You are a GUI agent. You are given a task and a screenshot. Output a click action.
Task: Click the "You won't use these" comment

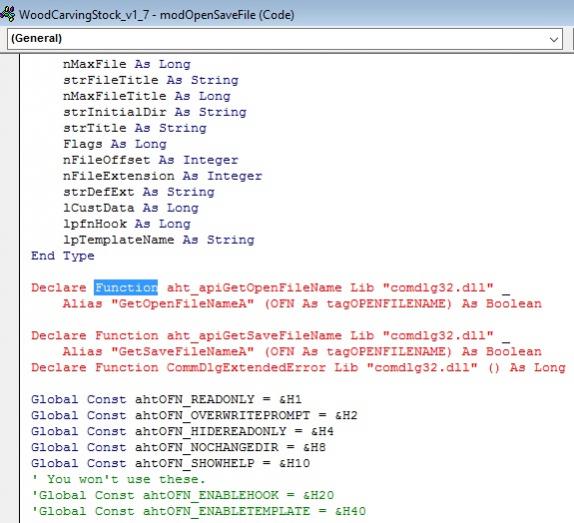point(119,479)
